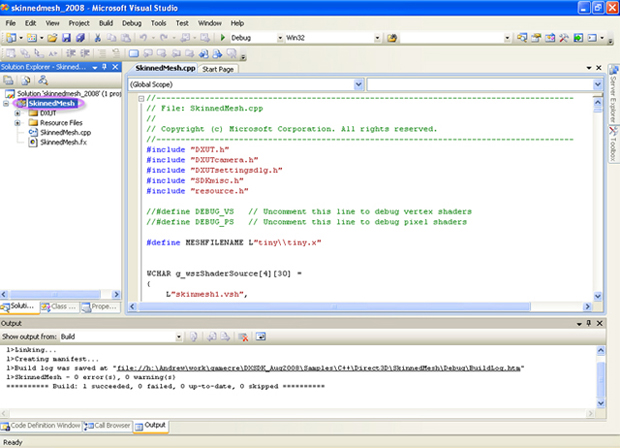Click the Properties icon in Solution Explorer
Image resolution: width=620 pixels, height=448 pixels.
pyautogui.click(x=8, y=81)
